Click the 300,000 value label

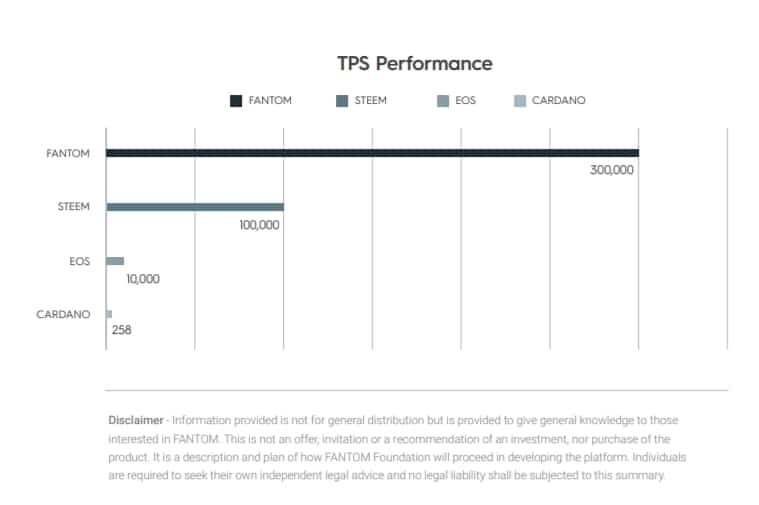[x=612, y=171]
